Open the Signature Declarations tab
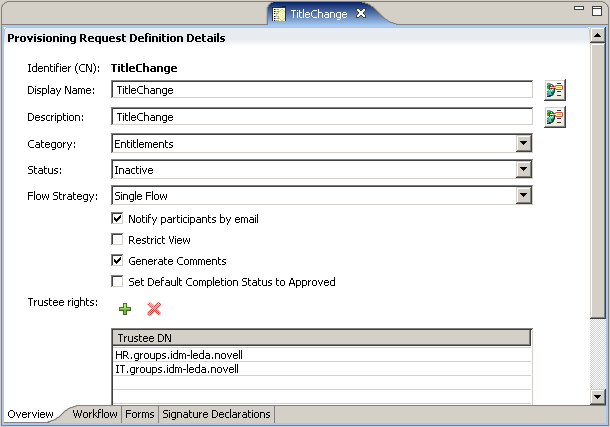Viewport: 610px width, 427px height. point(216,414)
